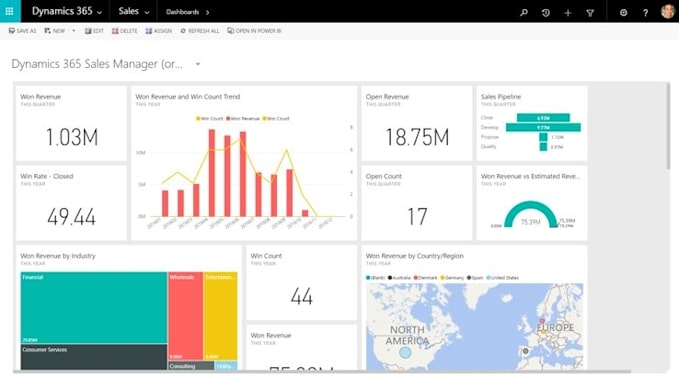Screen dimensions: 680x378
Task: Click the vertical dashboard scrollbar
Action: [x=668, y=126]
